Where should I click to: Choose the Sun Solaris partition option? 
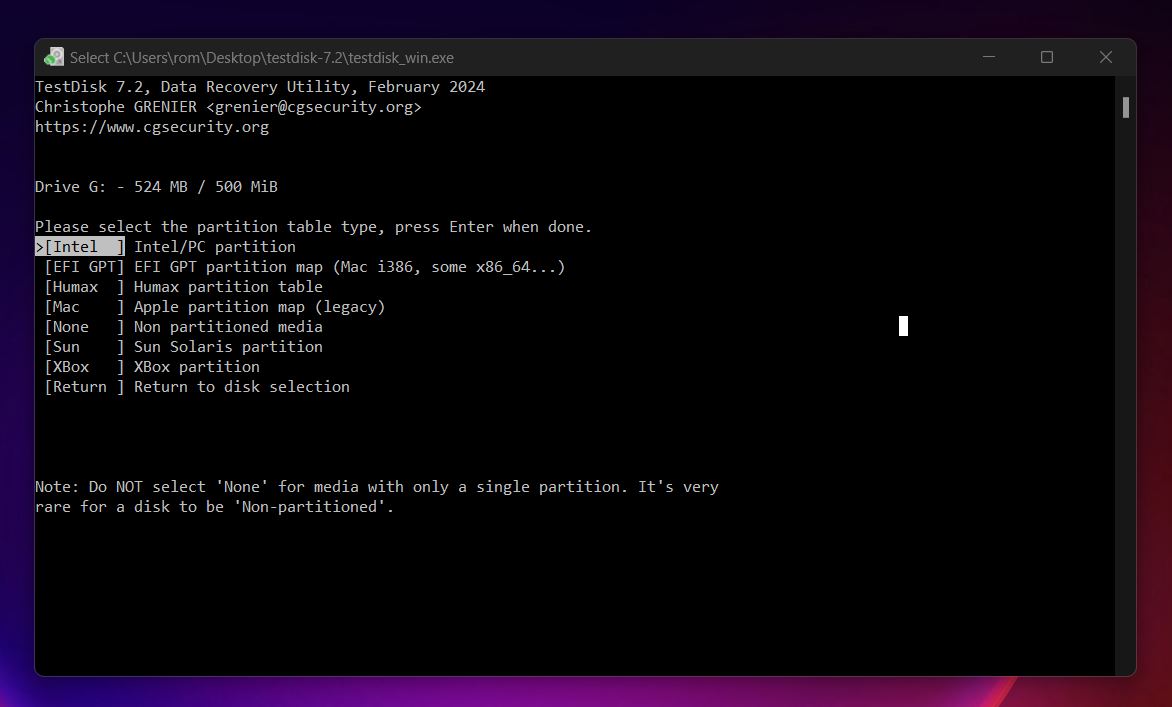(183, 347)
